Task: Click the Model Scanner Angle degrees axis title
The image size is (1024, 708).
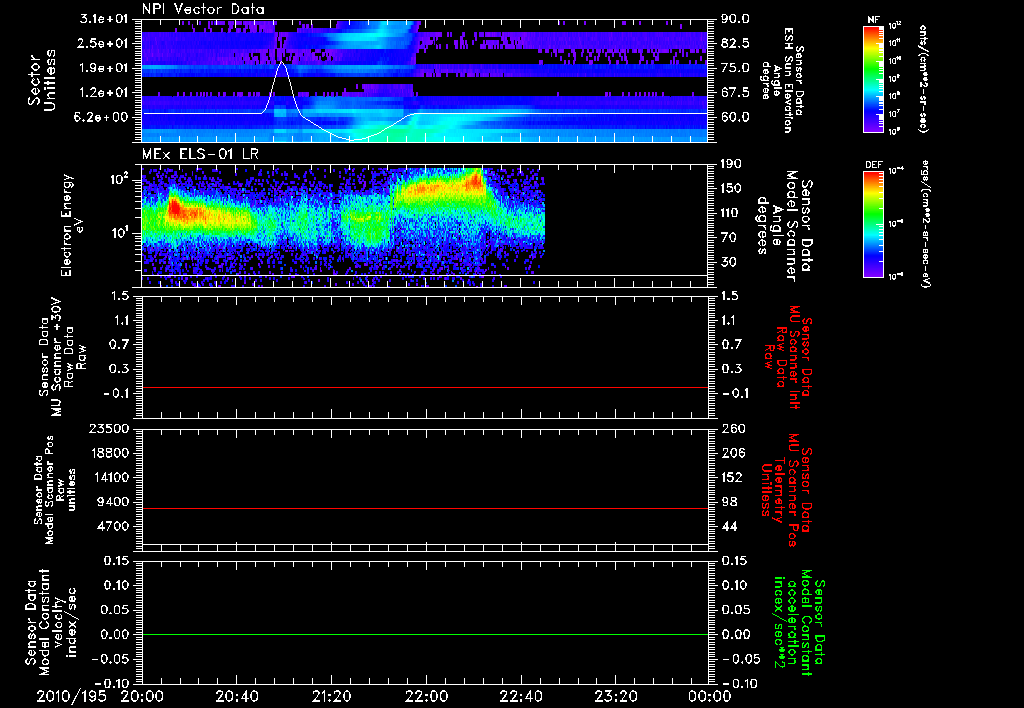Action: pos(783,226)
